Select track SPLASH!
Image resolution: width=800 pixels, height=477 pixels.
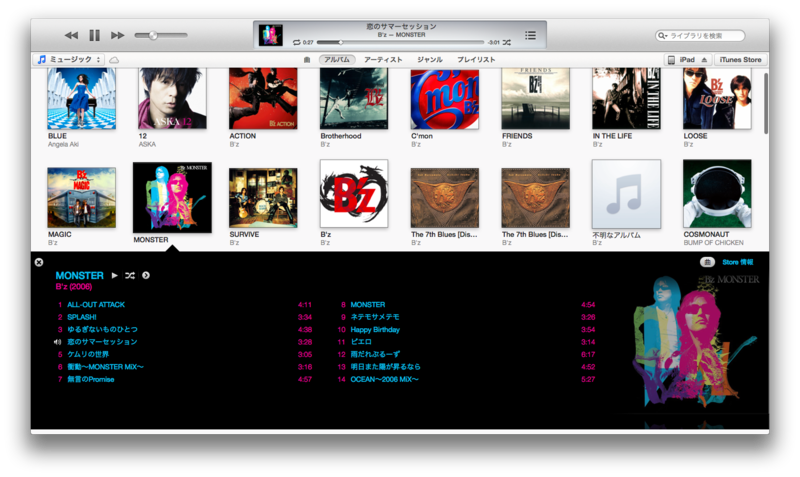pyautogui.click(x=82, y=317)
